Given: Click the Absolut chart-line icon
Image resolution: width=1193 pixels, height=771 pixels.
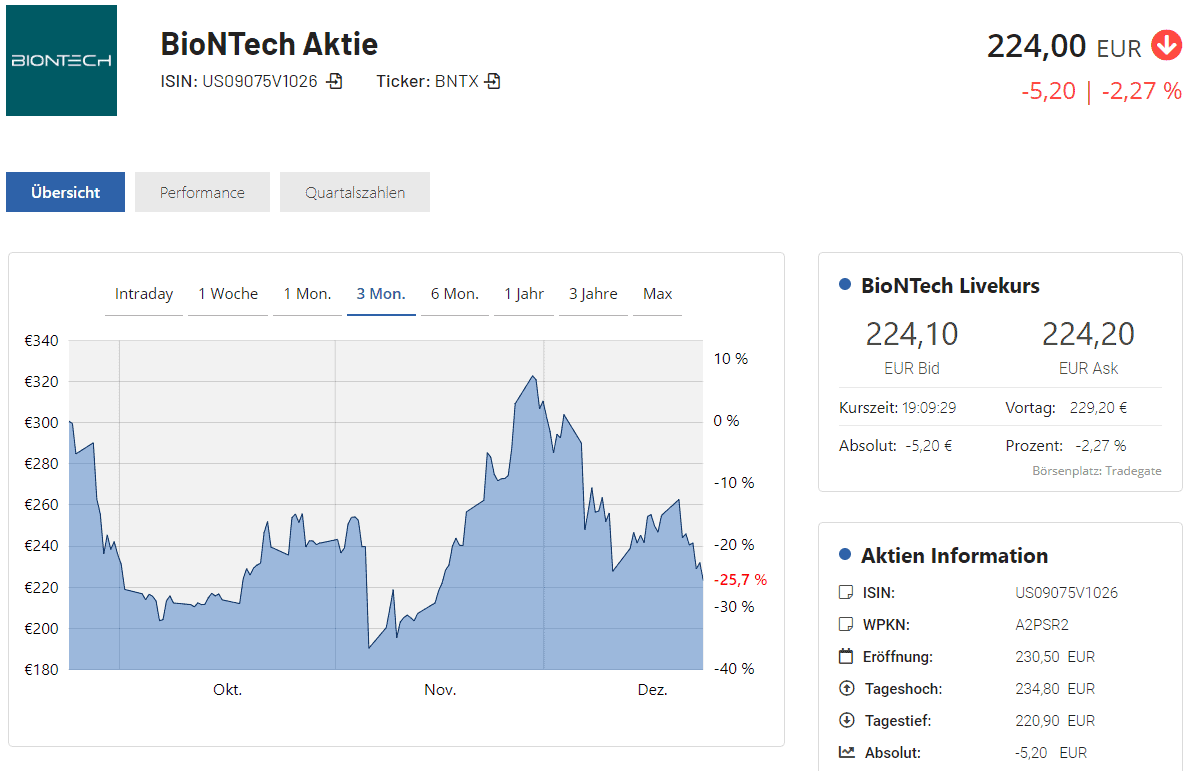Looking at the screenshot, I should click(846, 753).
